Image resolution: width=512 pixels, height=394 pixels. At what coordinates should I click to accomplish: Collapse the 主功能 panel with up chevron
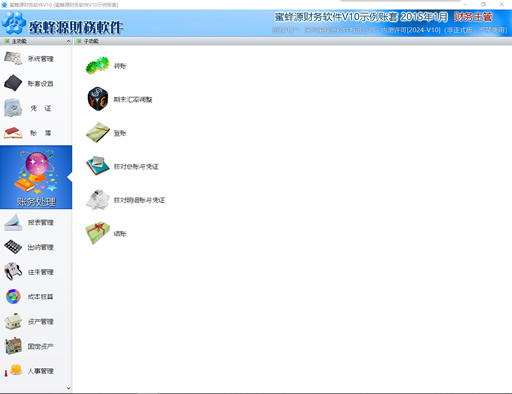(x=68, y=41)
